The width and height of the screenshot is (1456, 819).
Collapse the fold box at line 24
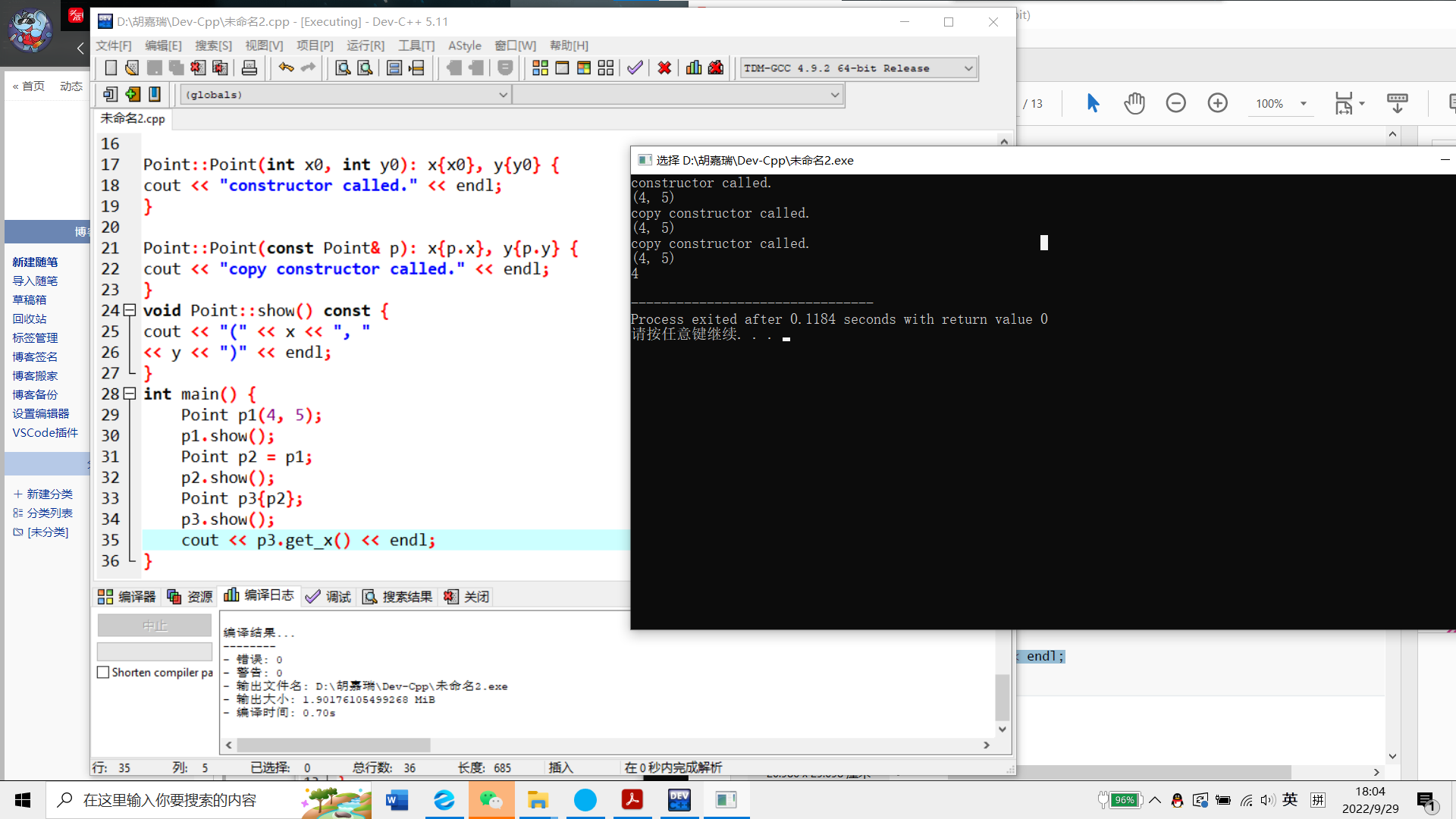click(x=130, y=310)
